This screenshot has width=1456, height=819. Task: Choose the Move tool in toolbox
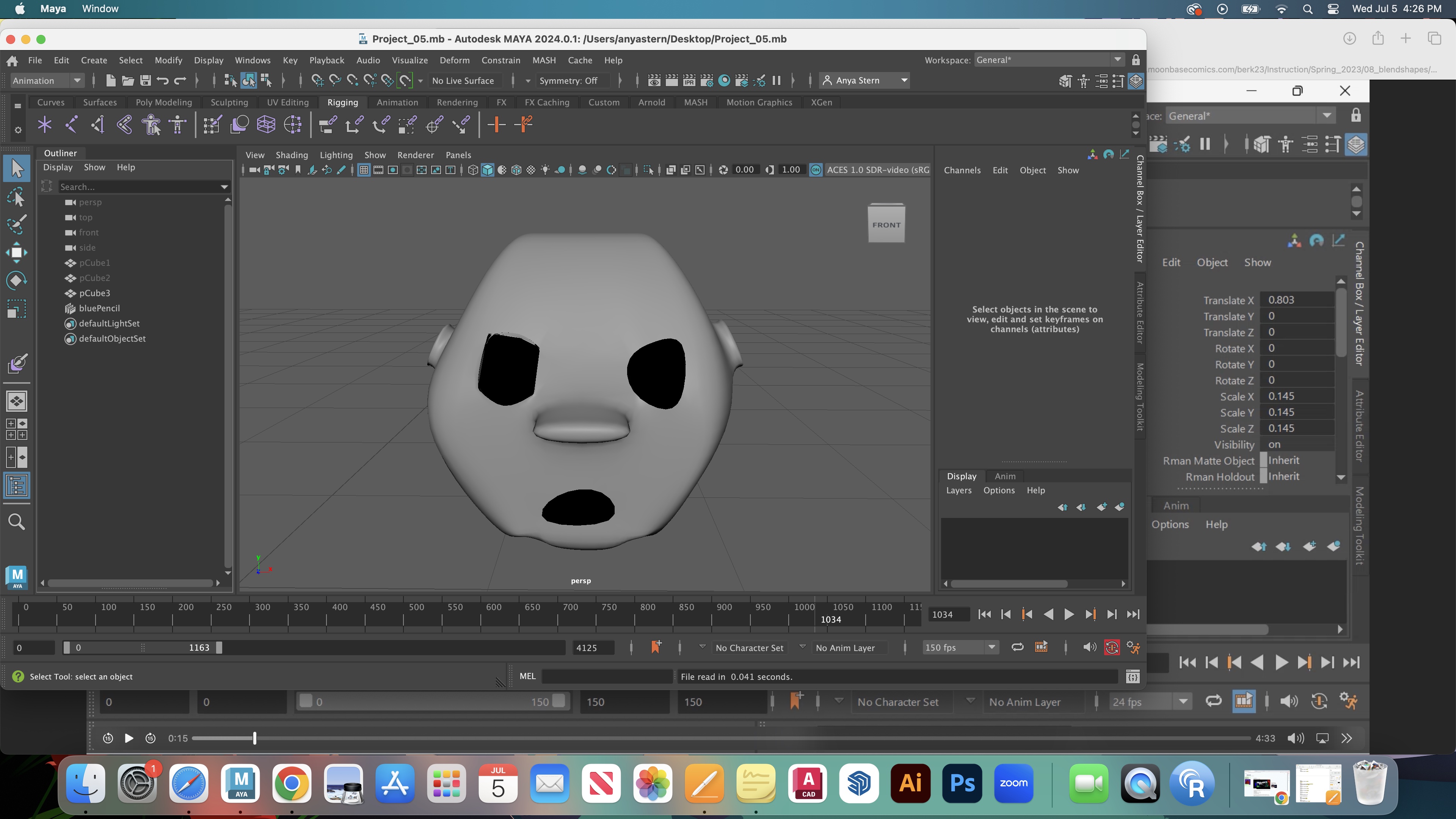16,252
